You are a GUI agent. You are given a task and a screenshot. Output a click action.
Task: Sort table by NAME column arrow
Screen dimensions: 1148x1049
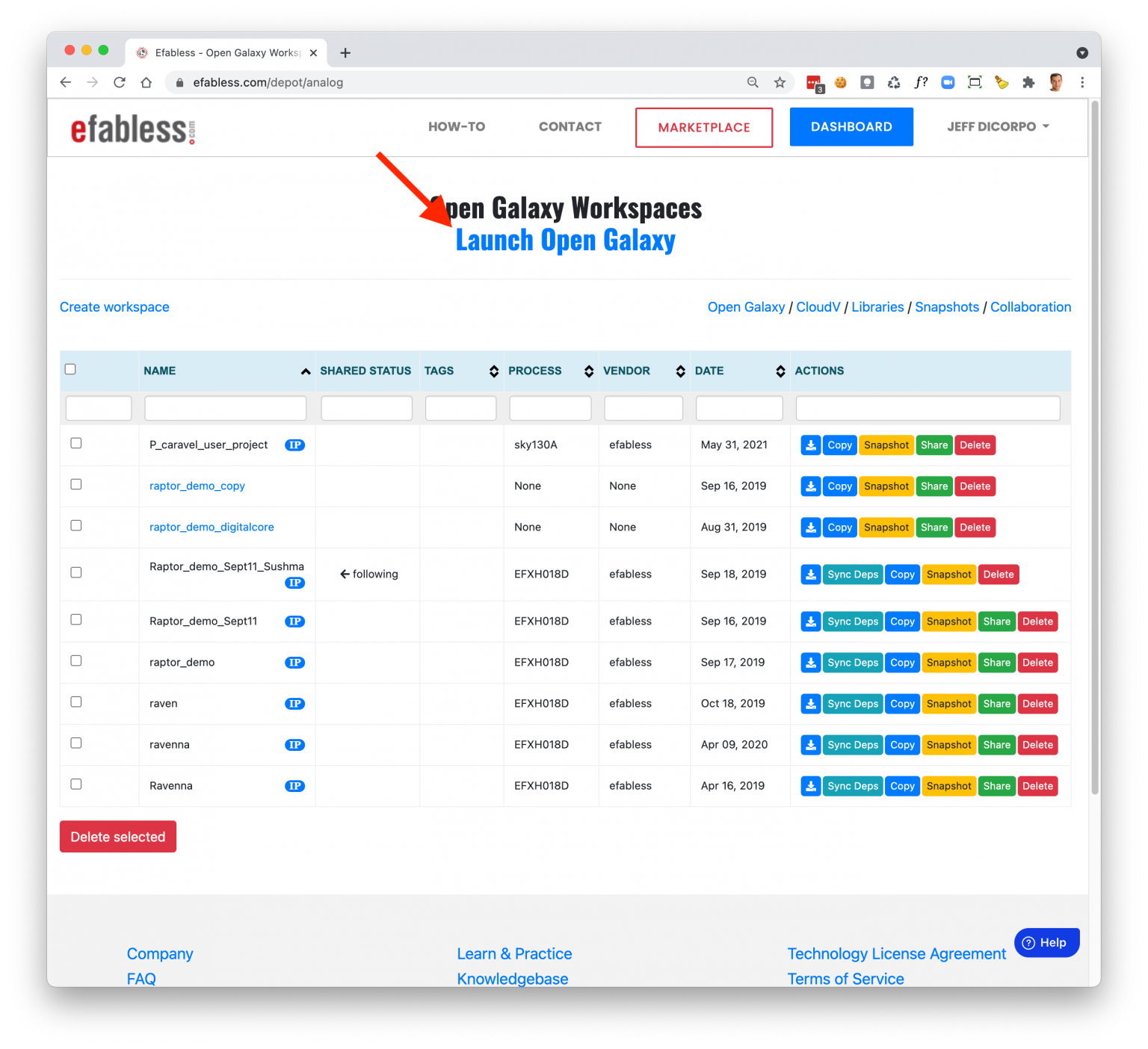pos(306,371)
